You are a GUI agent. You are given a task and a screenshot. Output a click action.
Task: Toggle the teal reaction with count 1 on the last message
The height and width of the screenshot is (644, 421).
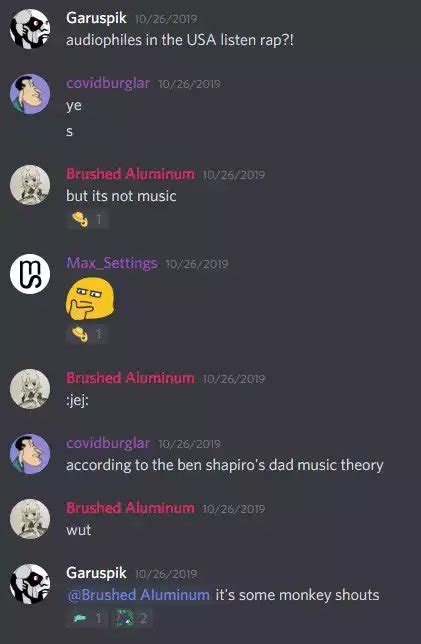tap(87, 619)
